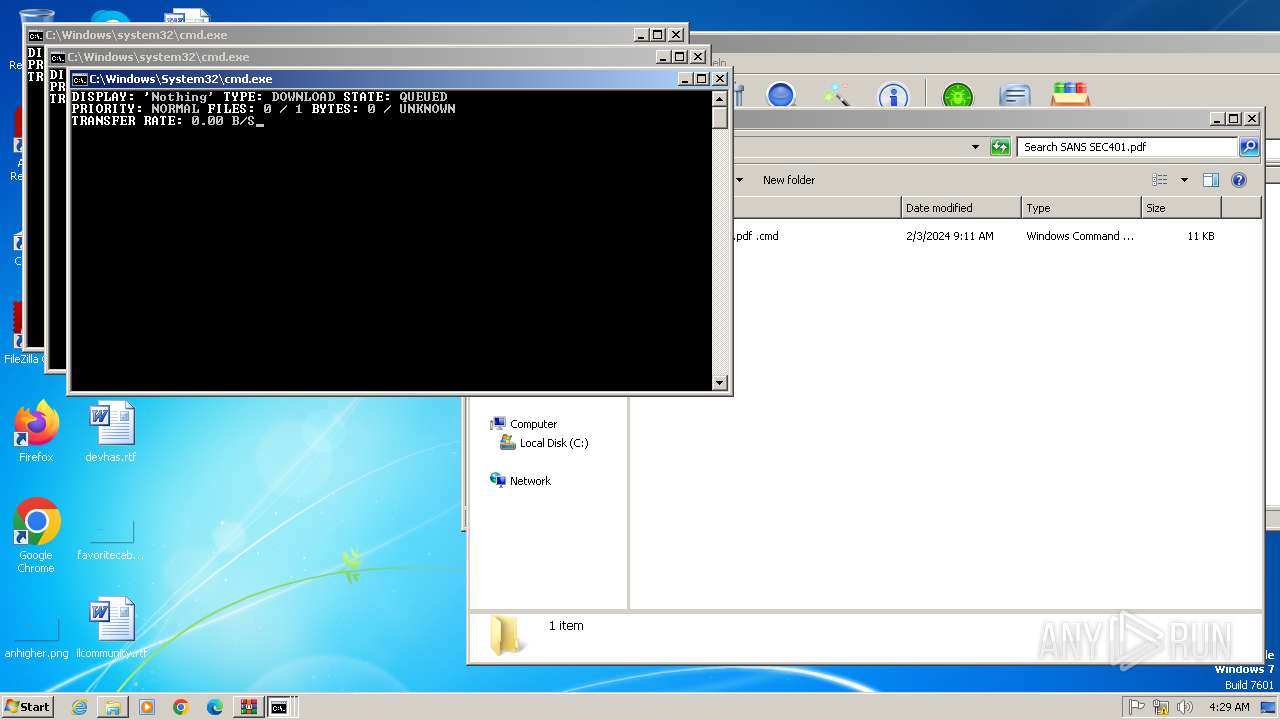Click the 2/3/2024 9:11 AM date cell
Image resolution: width=1280 pixels, height=720 pixels.
pyautogui.click(x=949, y=236)
